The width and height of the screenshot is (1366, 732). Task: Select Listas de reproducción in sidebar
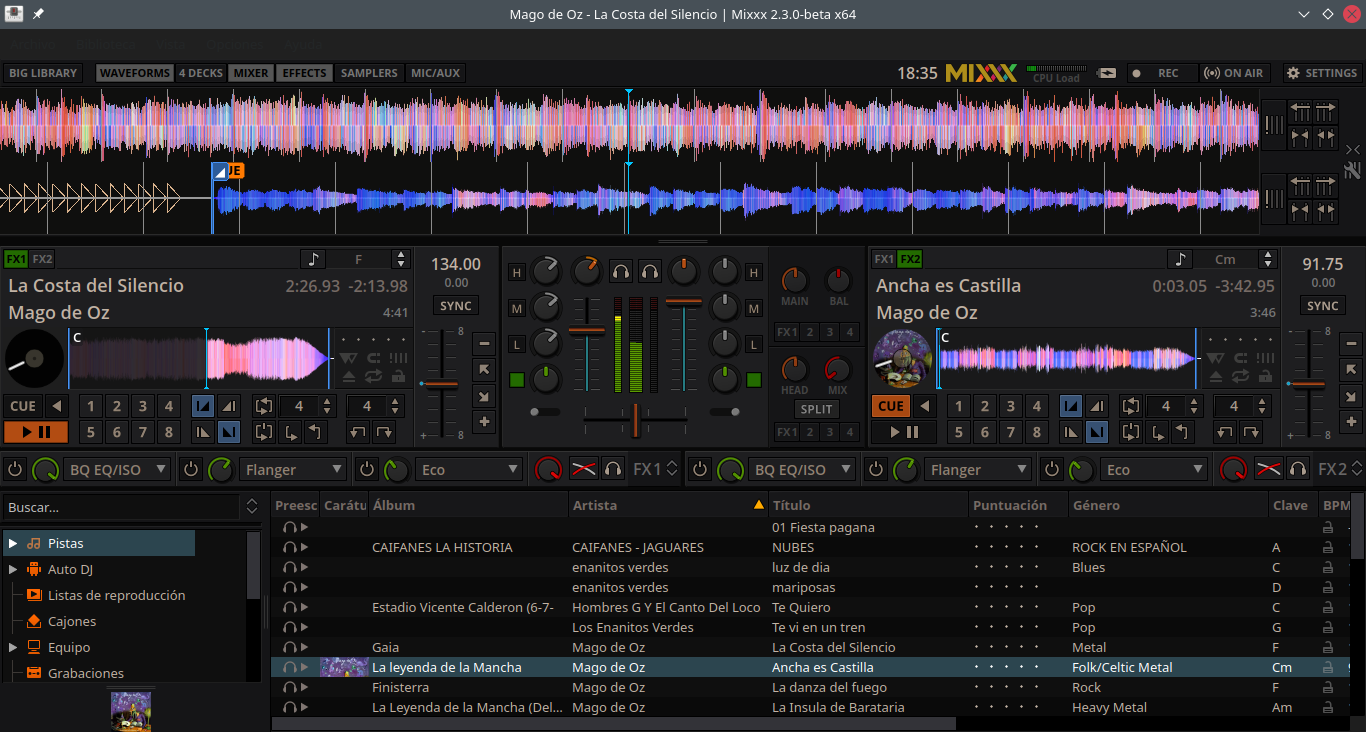pos(116,595)
